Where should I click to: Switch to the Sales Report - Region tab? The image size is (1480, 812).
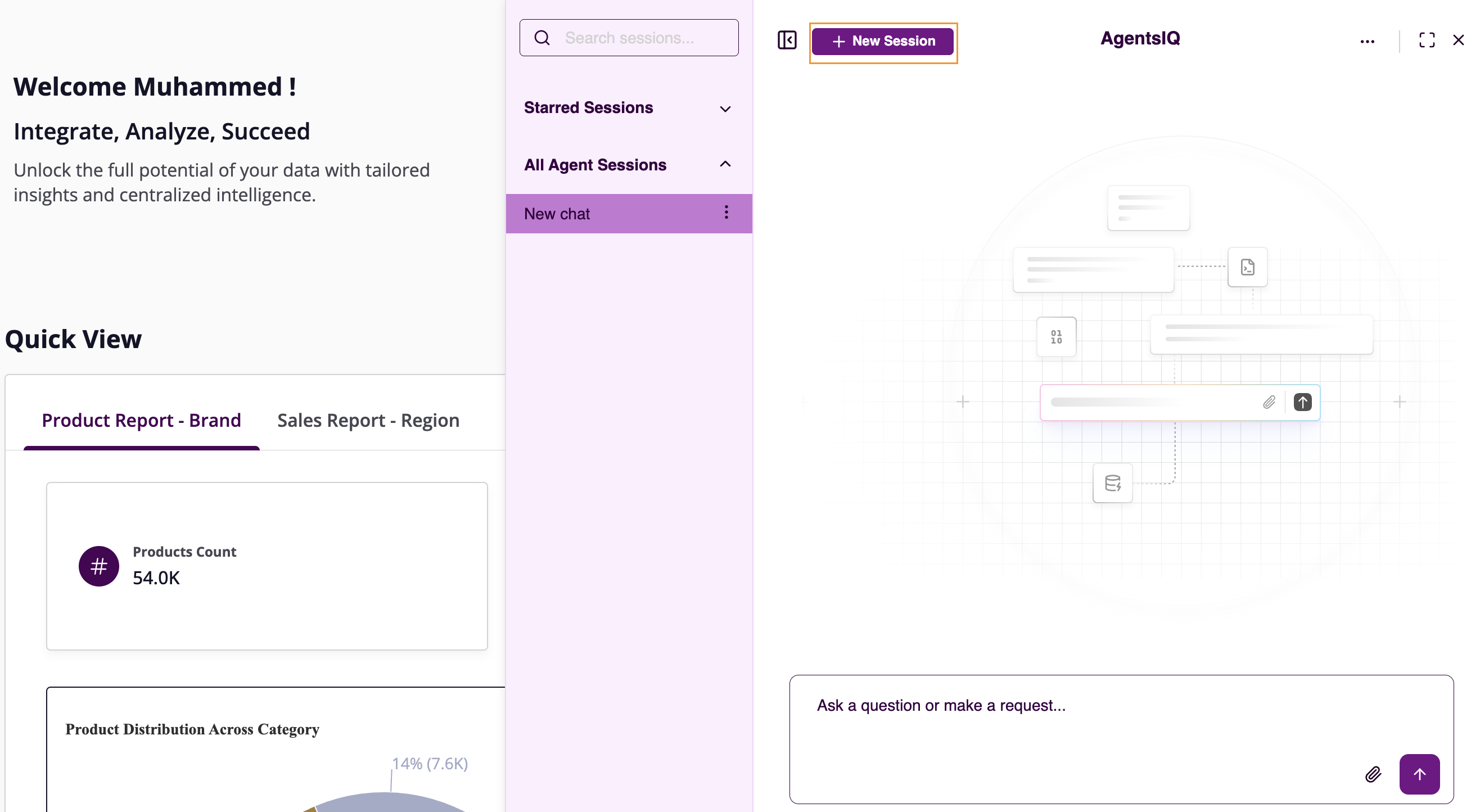click(368, 420)
